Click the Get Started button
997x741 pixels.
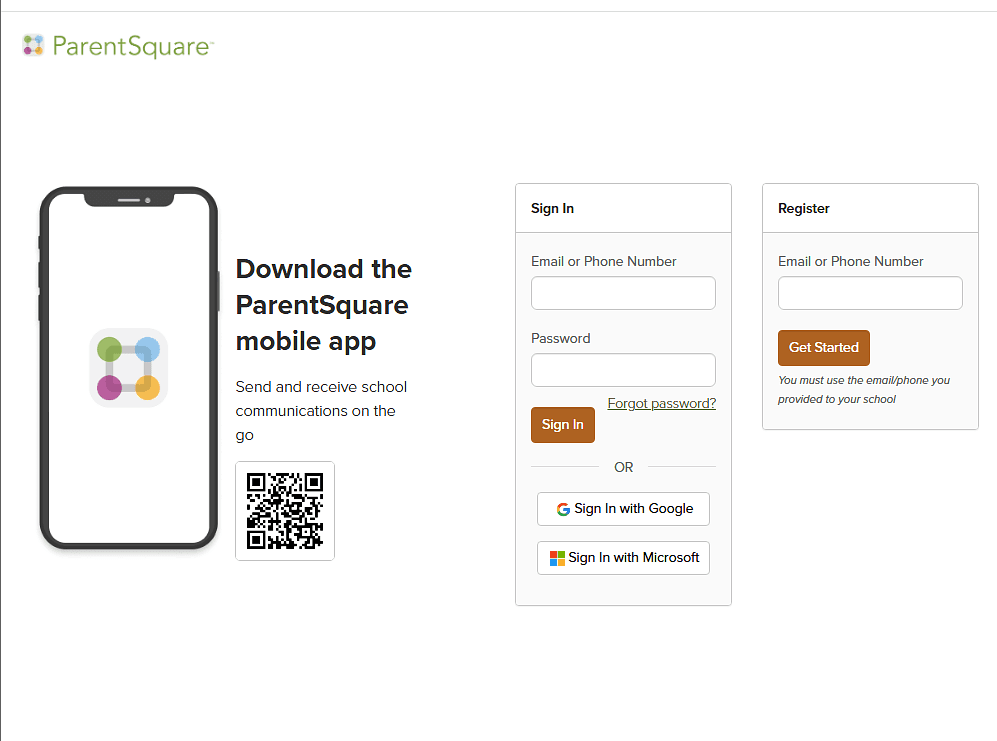823,348
